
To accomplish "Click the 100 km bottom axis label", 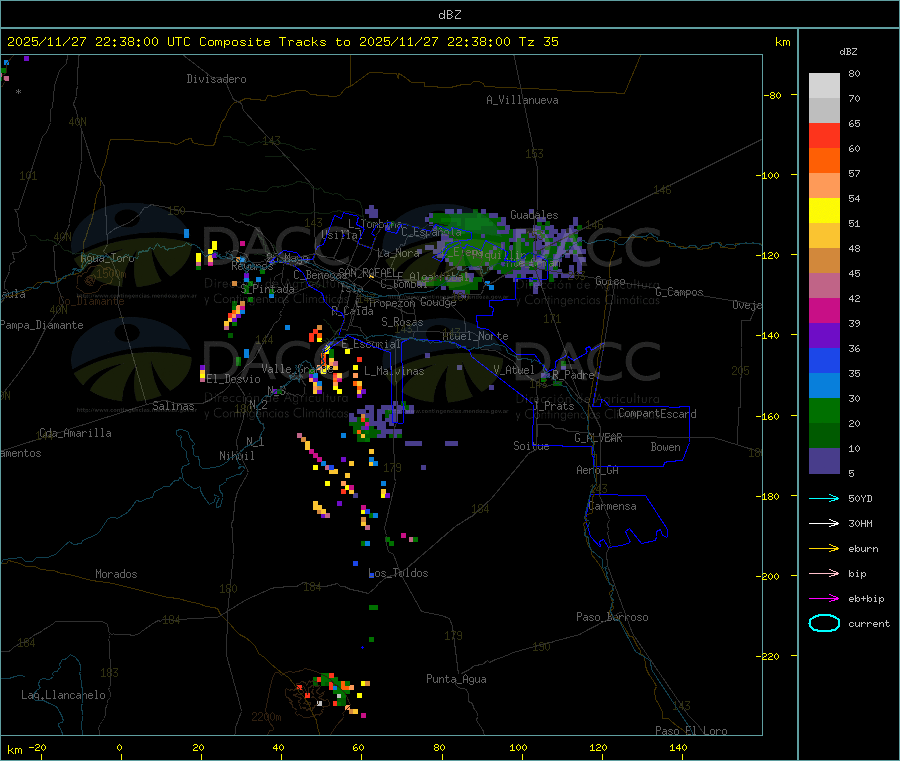I will coord(518,747).
